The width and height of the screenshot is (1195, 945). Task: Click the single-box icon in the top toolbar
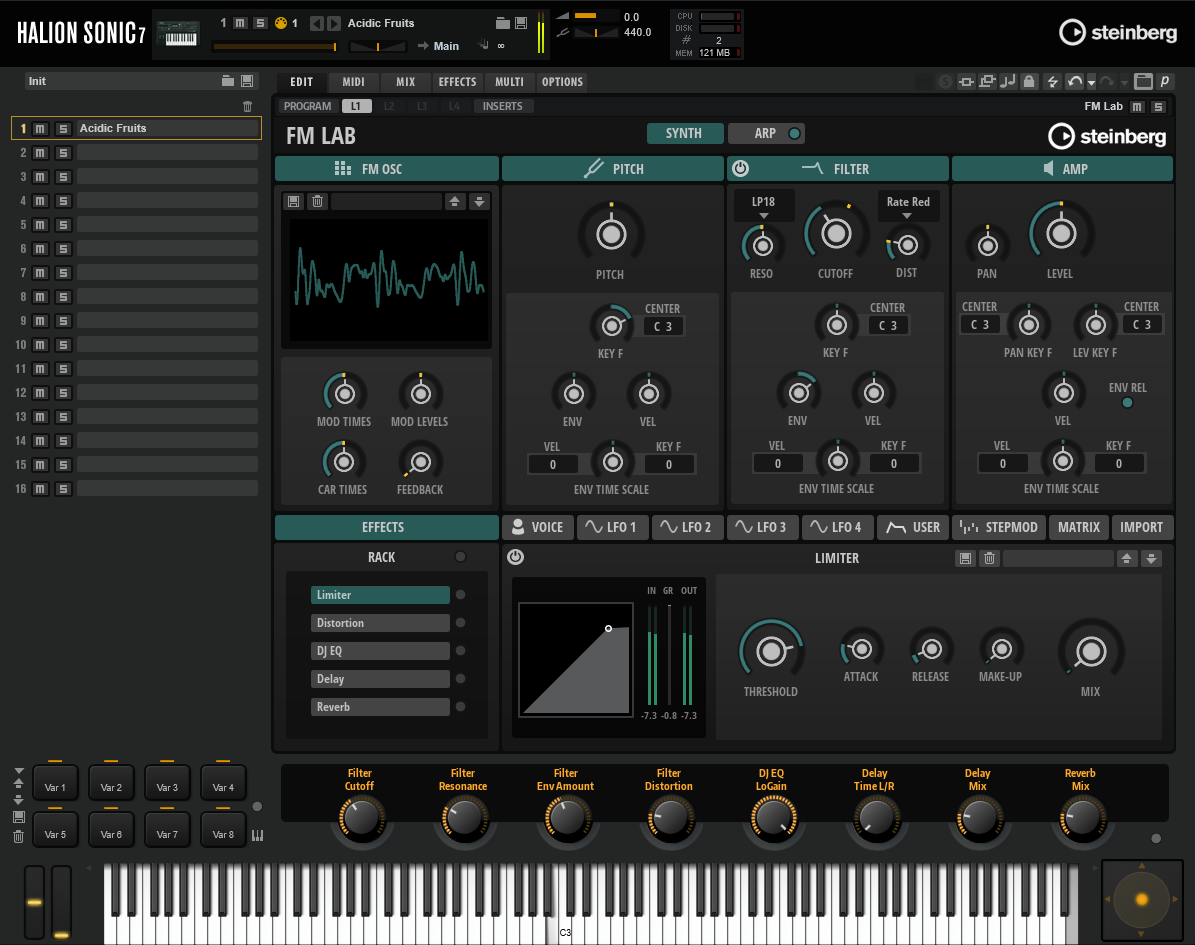point(966,82)
